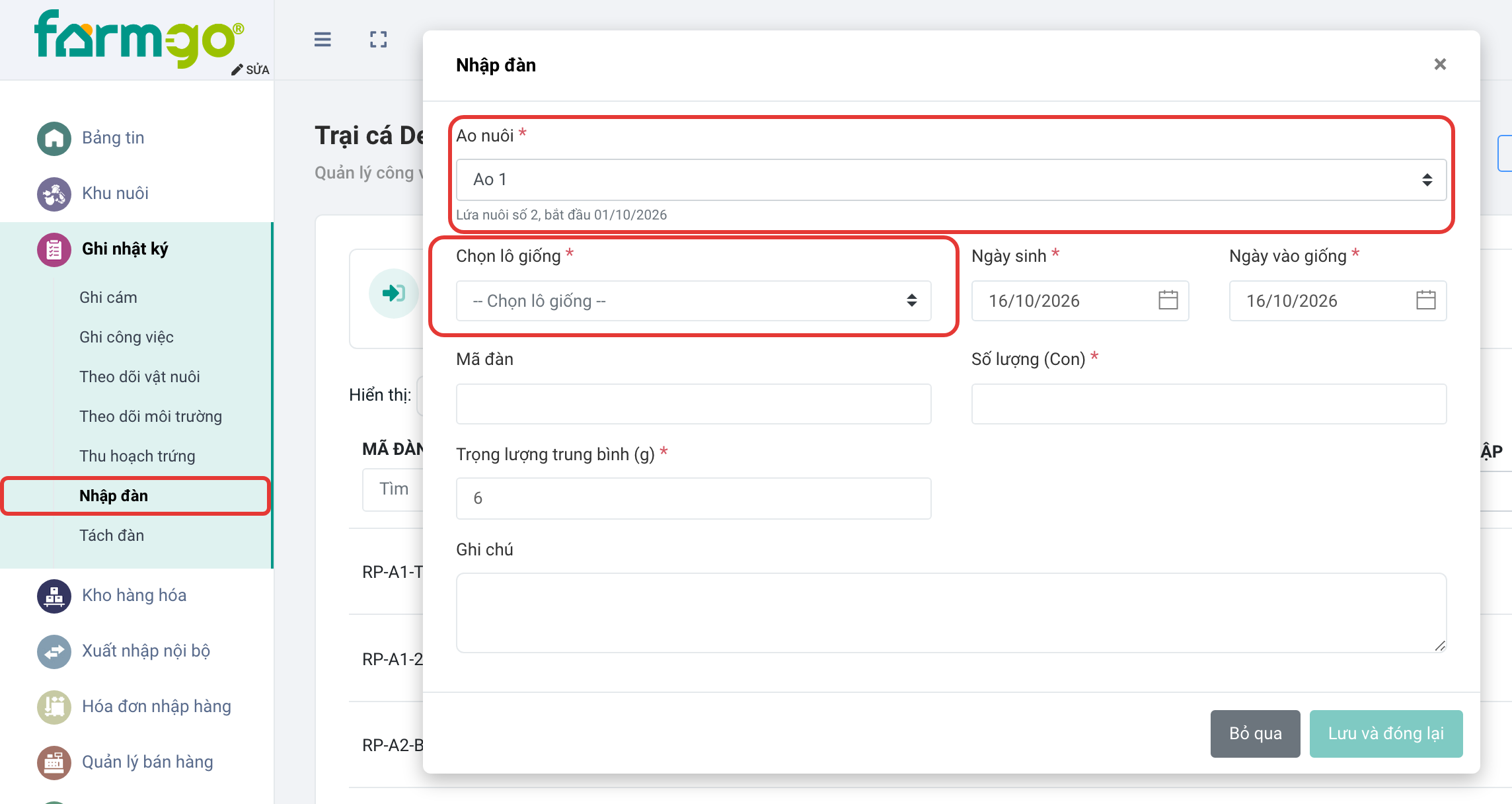Viewport: 1512px width, 804px height.
Task: Click the green import arrow icon
Action: [394, 293]
